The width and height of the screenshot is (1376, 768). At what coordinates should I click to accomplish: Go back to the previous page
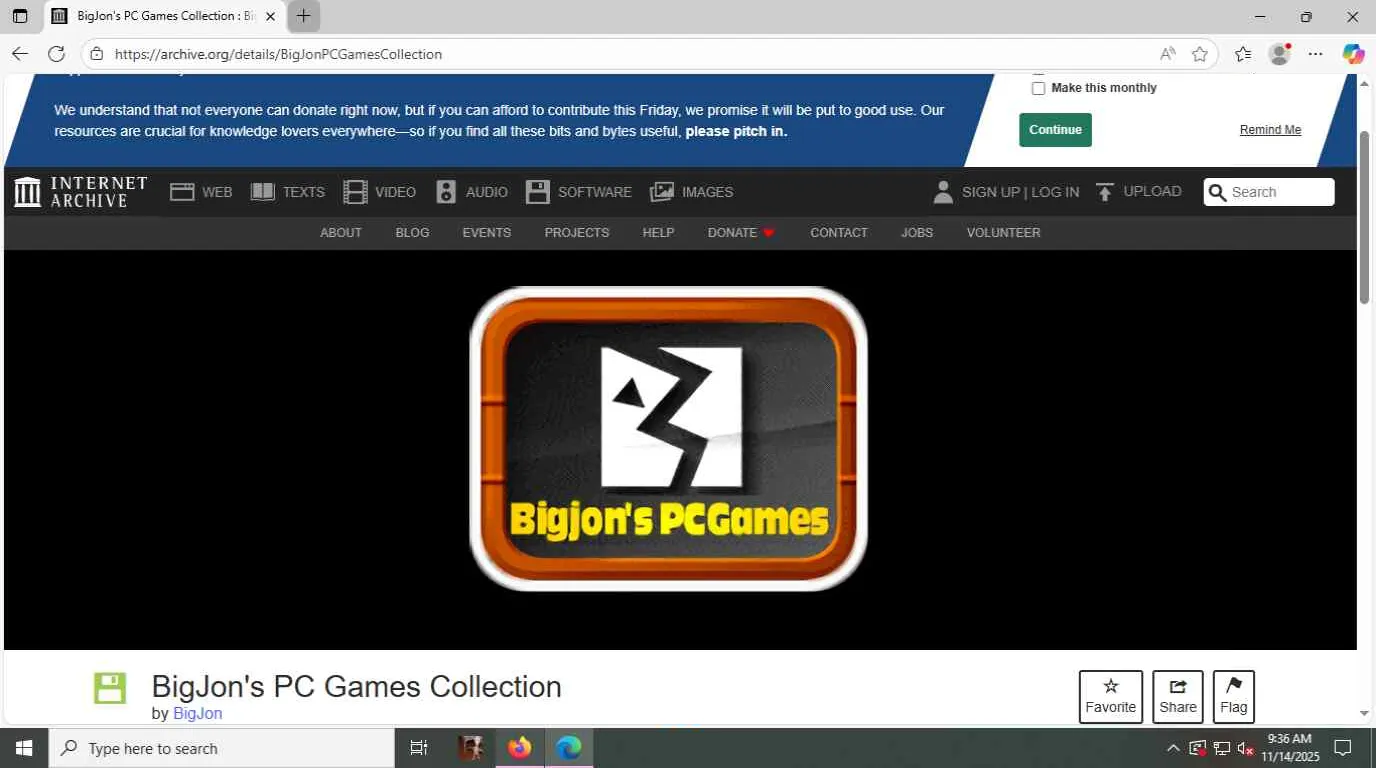(20, 54)
